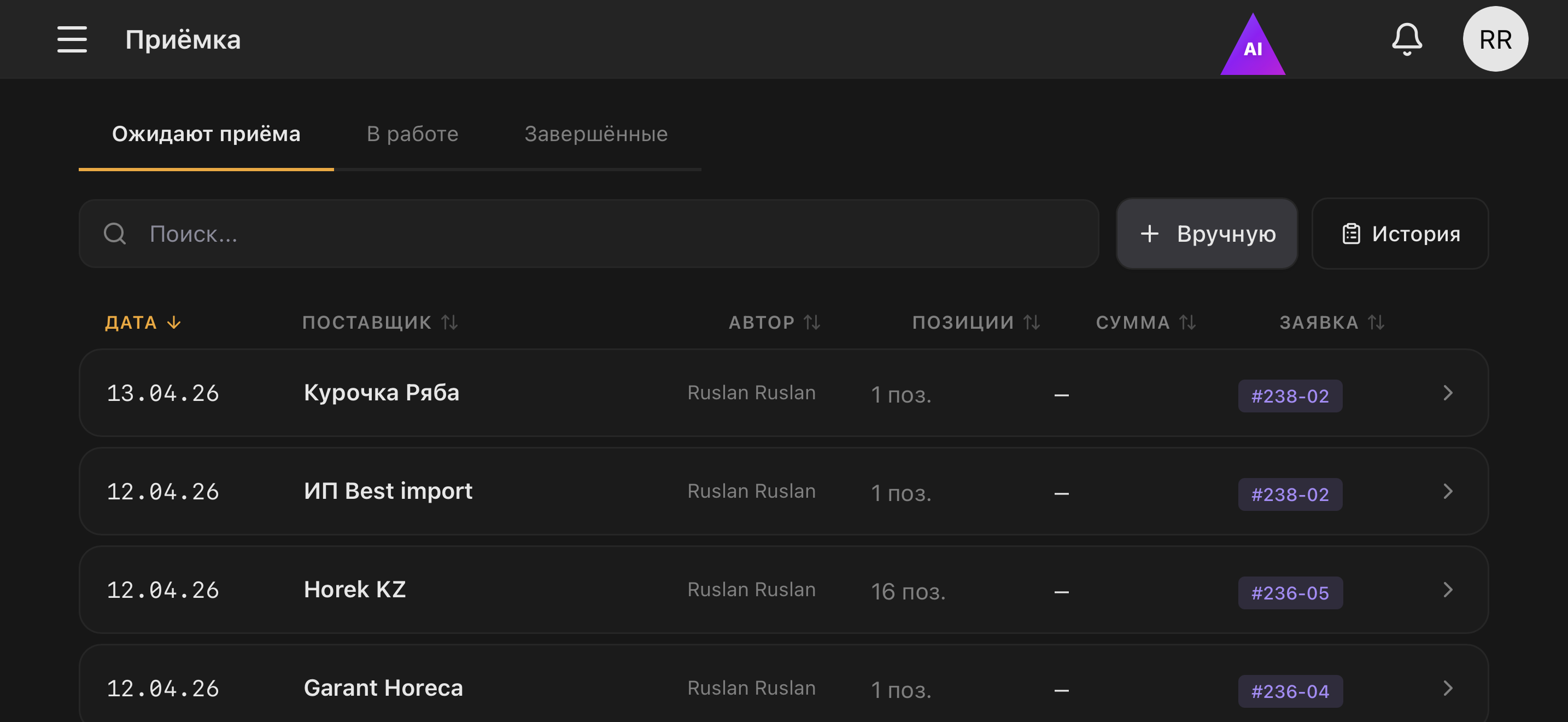This screenshot has width=1568, height=722.
Task: Open the hamburger menu
Action: 72,39
